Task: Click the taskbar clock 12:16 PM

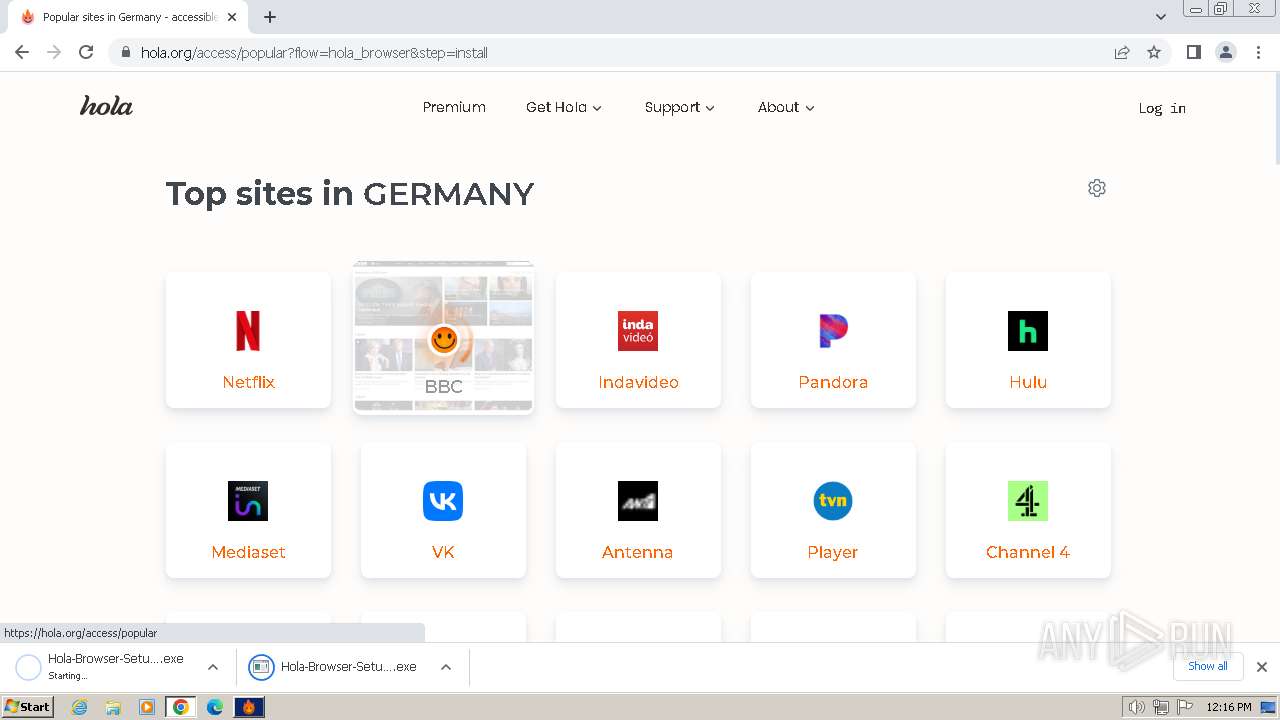Action: coord(1229,707)
